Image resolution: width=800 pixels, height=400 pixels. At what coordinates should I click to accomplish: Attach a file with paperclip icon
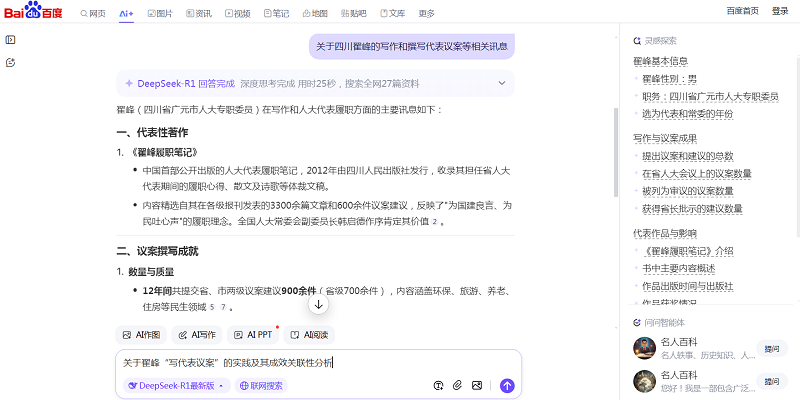click(x=458, y=385)
